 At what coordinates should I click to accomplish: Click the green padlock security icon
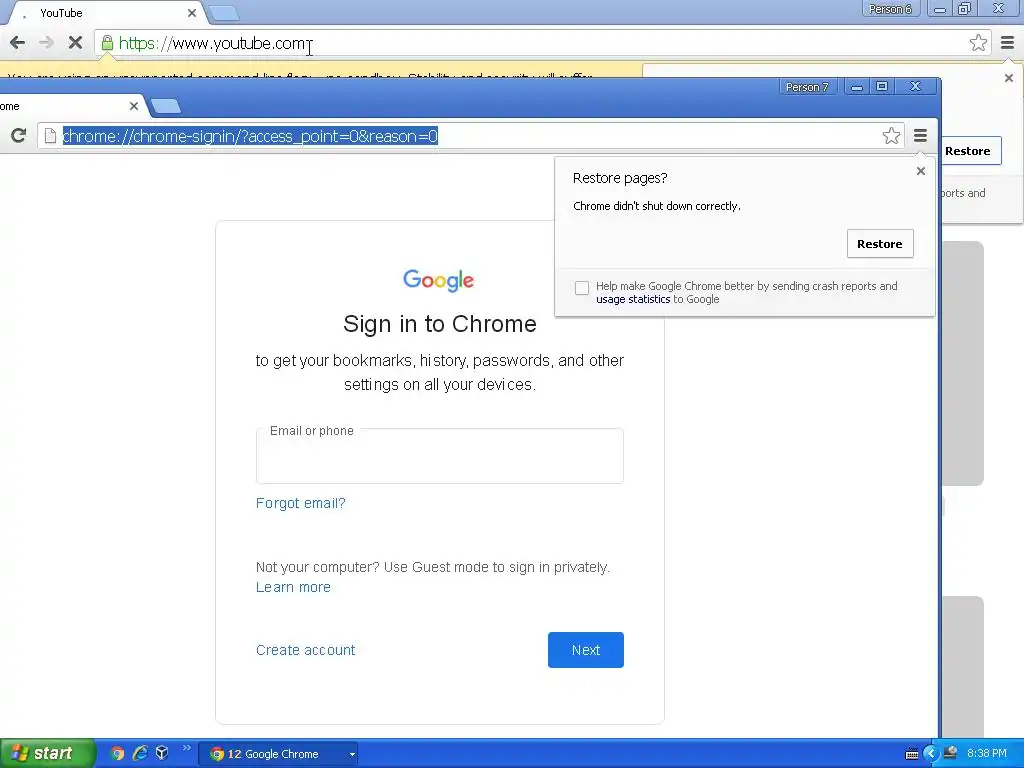coord(107,43)
